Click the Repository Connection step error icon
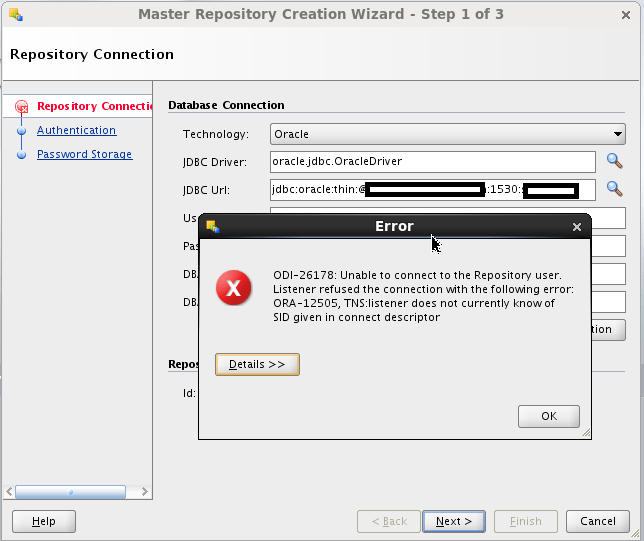Viewport: 644px width, 541px height. (x=21, y=107)
